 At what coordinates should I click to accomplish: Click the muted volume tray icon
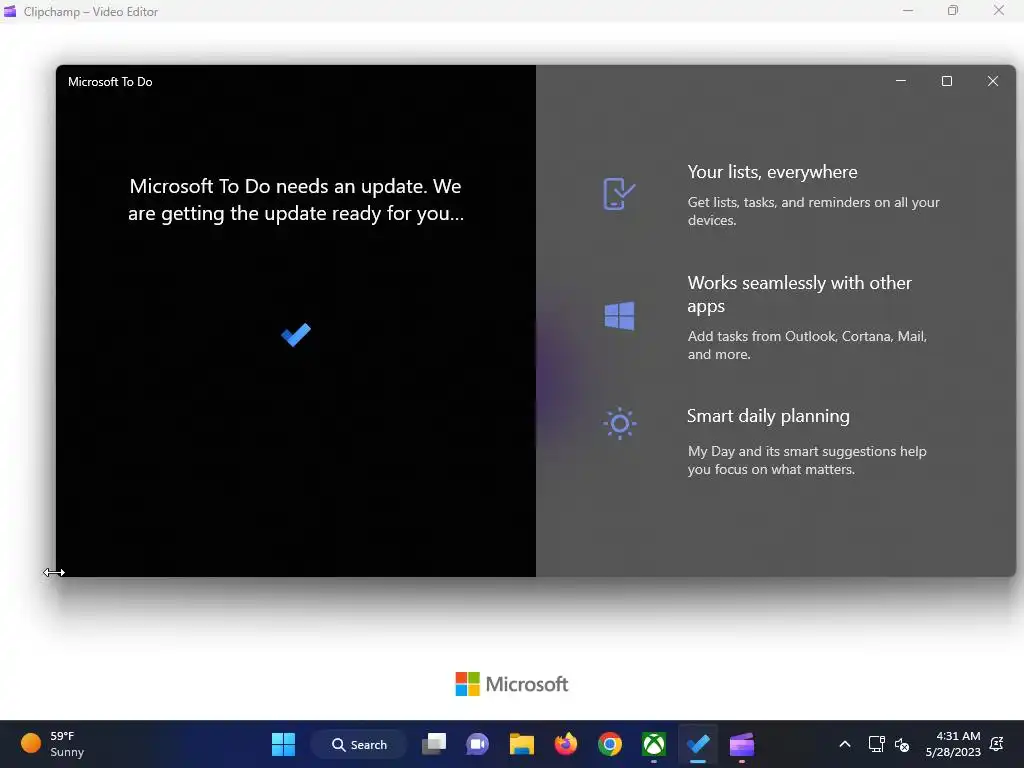pos(902,744)
